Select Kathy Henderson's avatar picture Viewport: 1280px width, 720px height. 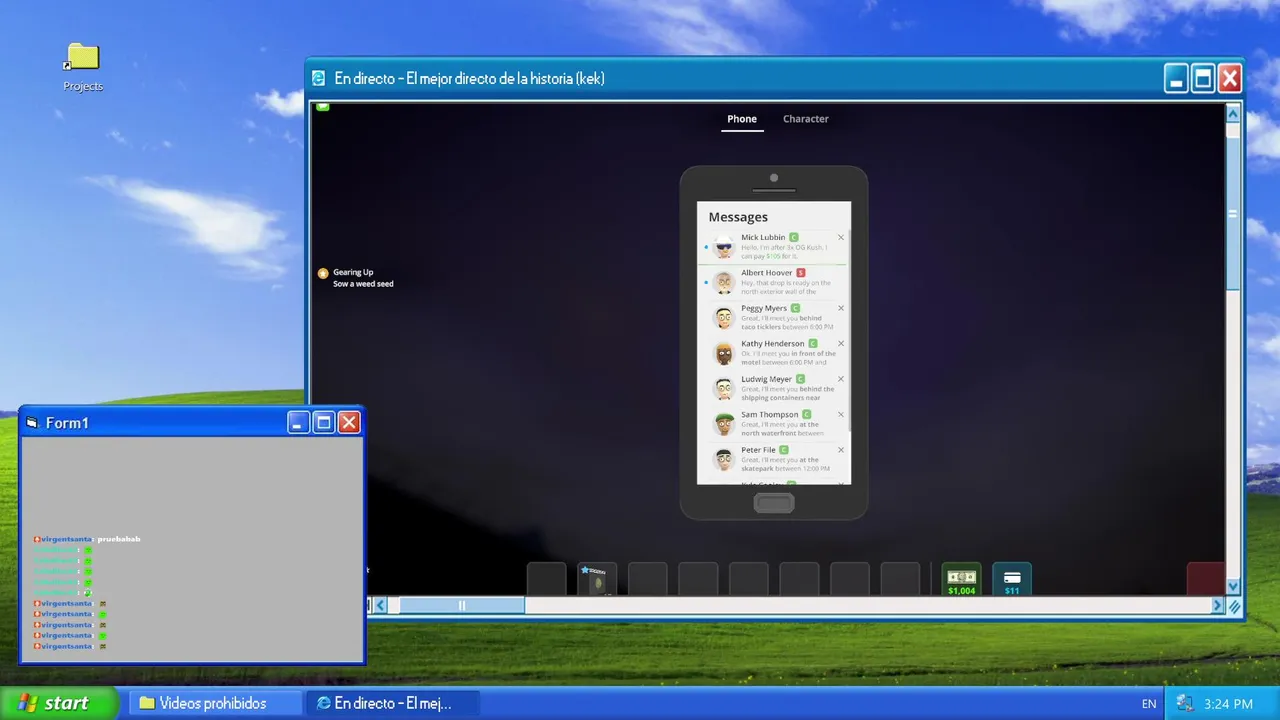coord(724,353)
